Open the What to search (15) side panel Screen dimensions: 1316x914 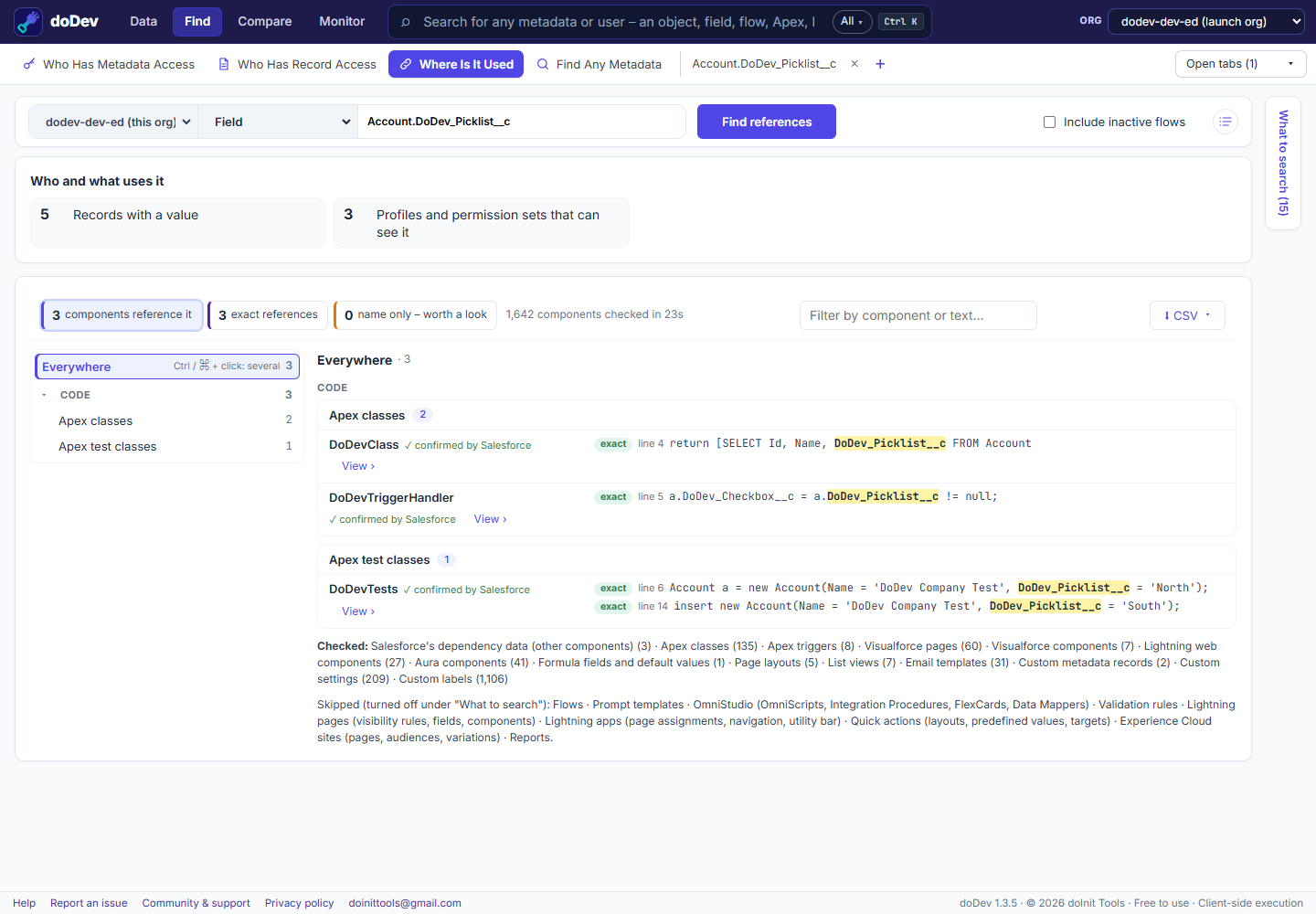coord(1283,164)
